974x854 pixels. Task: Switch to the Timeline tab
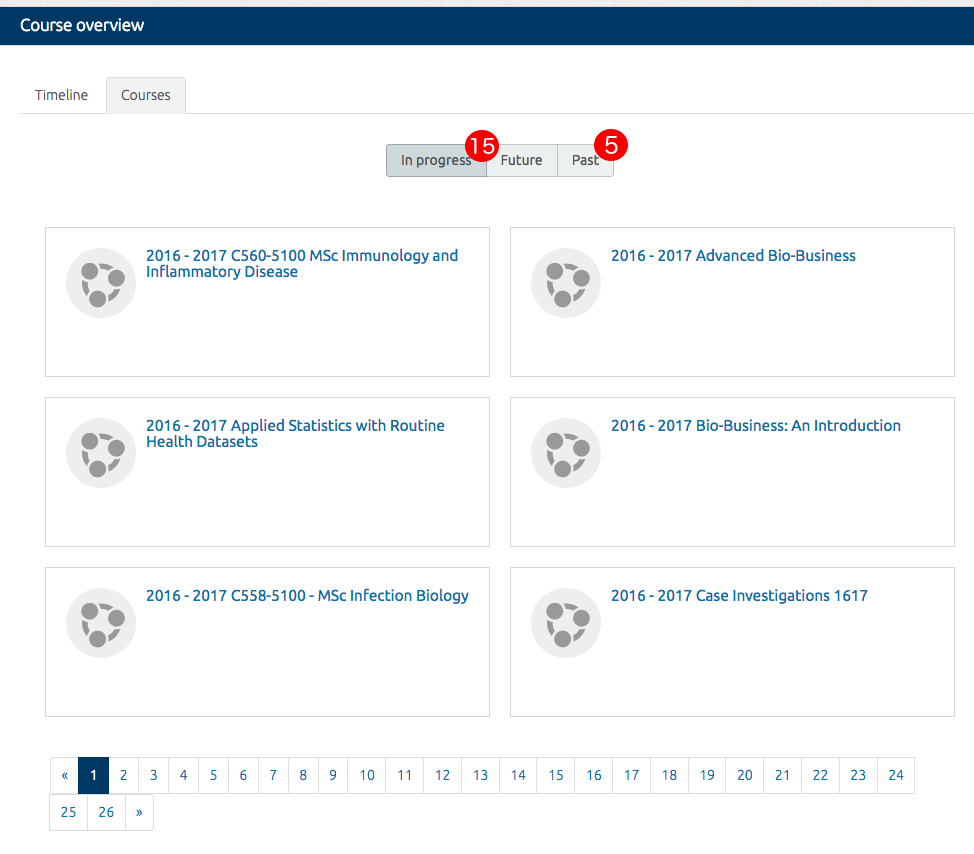tap(61, 95)
